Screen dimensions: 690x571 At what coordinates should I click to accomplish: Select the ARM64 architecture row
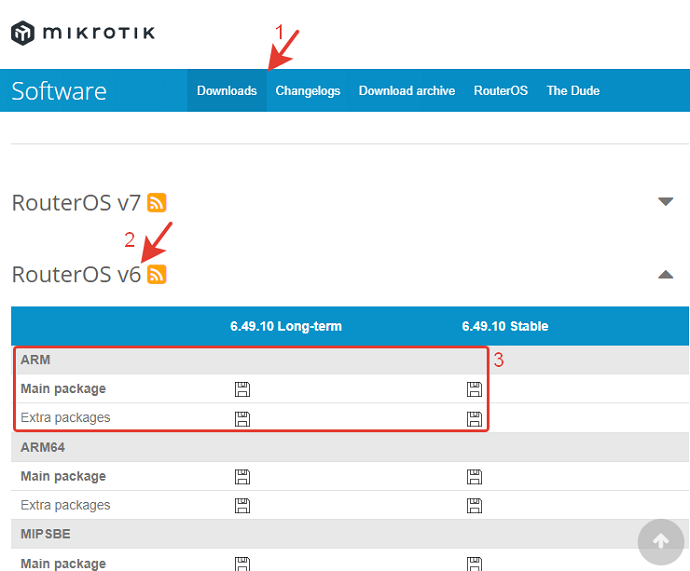pyautogui.click(x=350, y=447)
